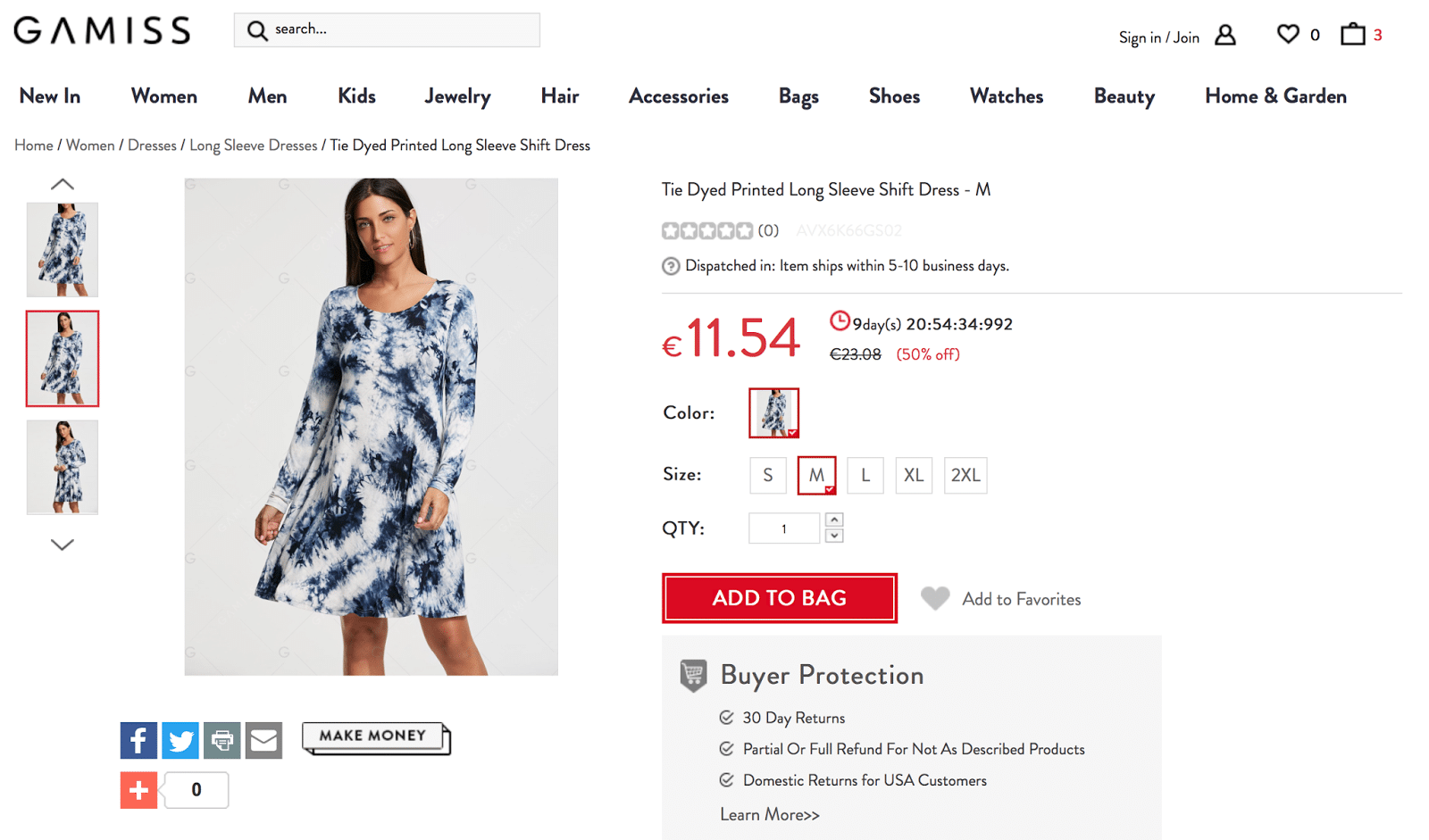Share product on Twitter
The width and height of the screenshot is (1429, 840).
coord(180,740)
